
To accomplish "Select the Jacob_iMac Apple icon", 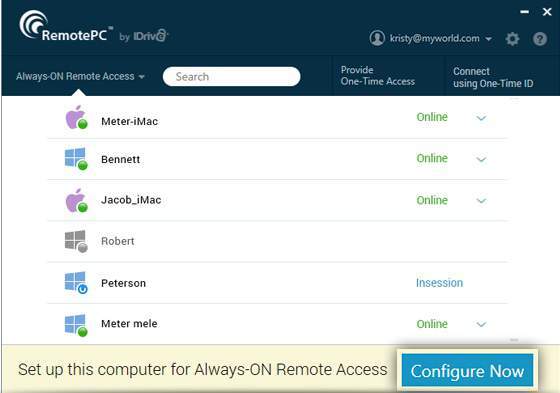I will coord(76,200).
